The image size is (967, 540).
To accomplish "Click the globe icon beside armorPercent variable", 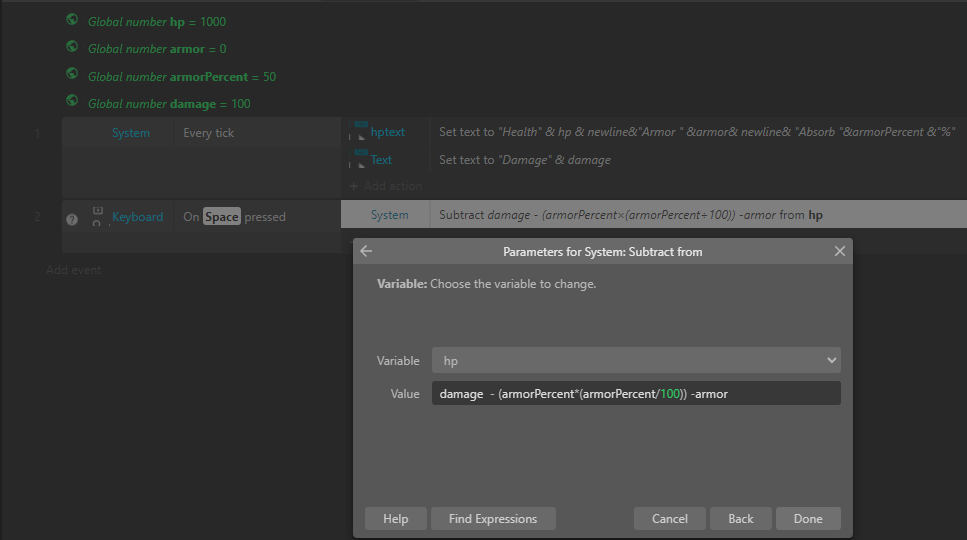I will pyautogui.click(x=72, y=74).
